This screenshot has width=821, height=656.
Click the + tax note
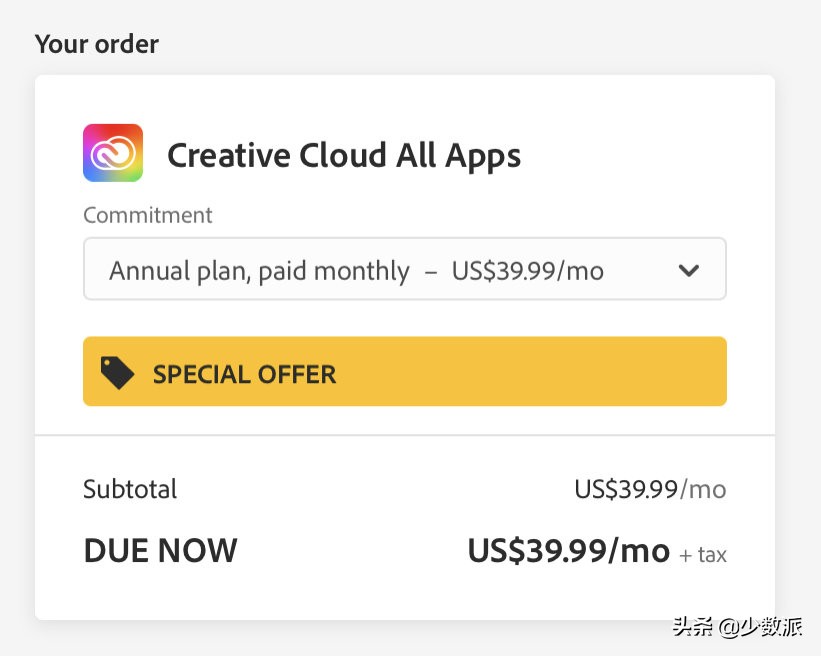[703, 554]
